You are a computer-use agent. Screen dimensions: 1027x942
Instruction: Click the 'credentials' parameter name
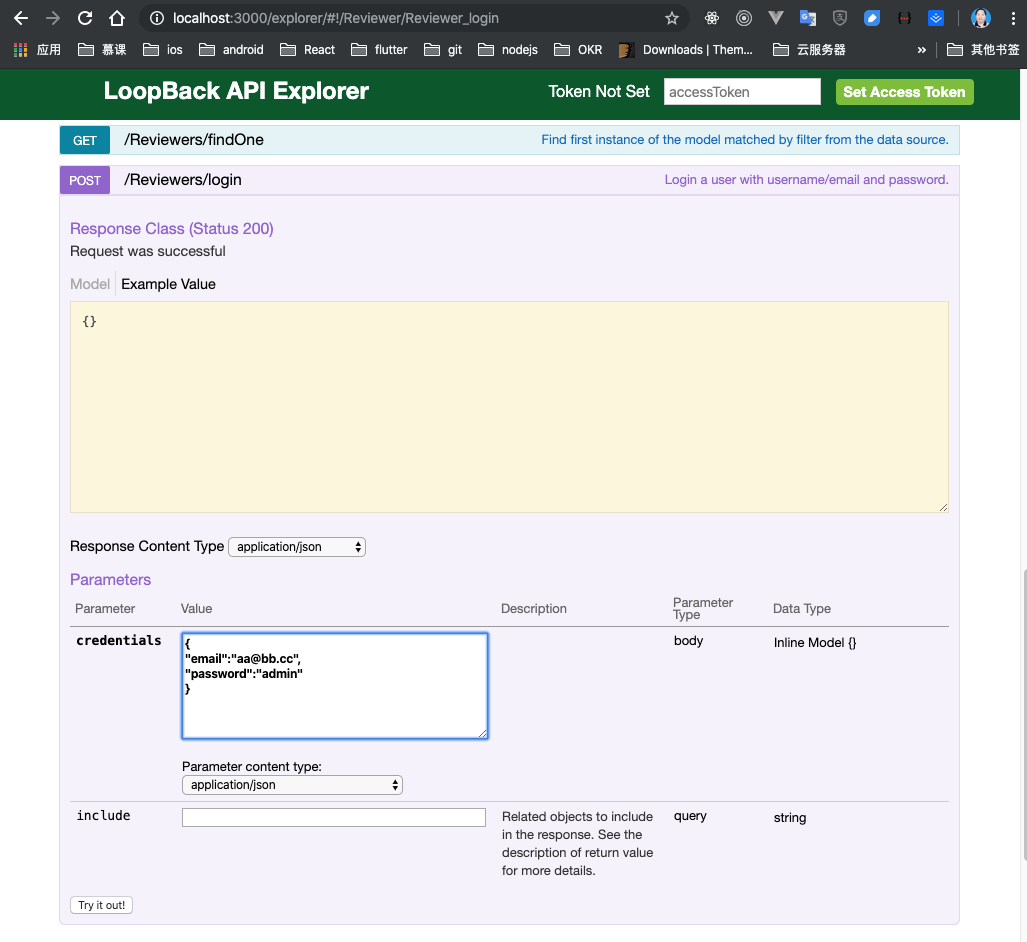[x=119, y=640]
